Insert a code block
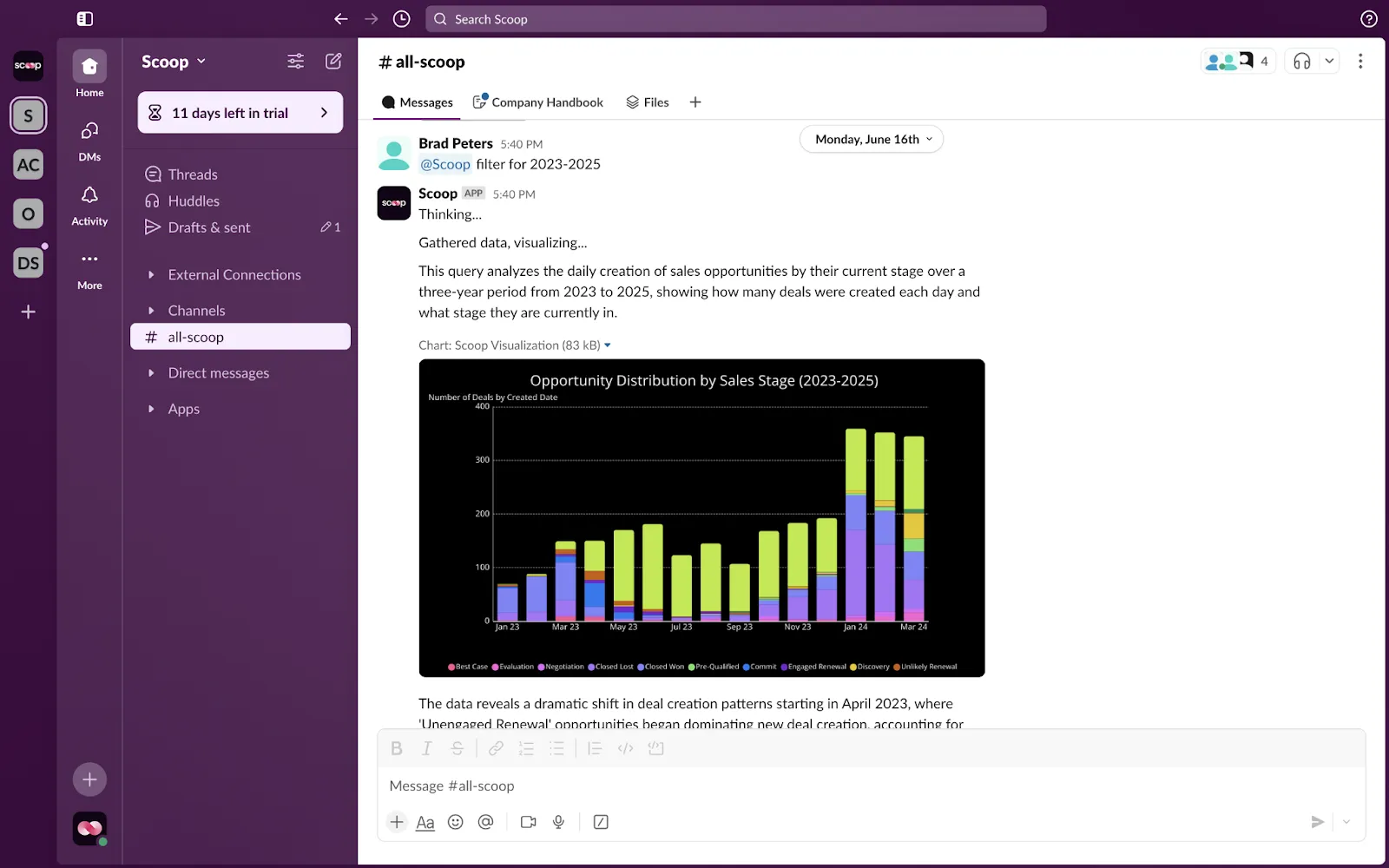 pyautogui.click(x=655, y=748)
